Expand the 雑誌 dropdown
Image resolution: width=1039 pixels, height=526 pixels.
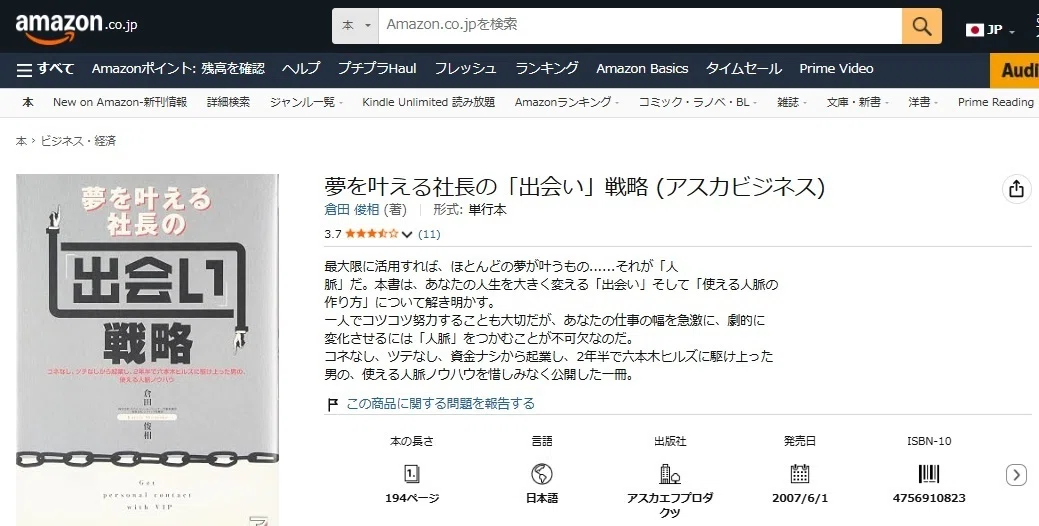pyautogui.click(x=792, y=102)
